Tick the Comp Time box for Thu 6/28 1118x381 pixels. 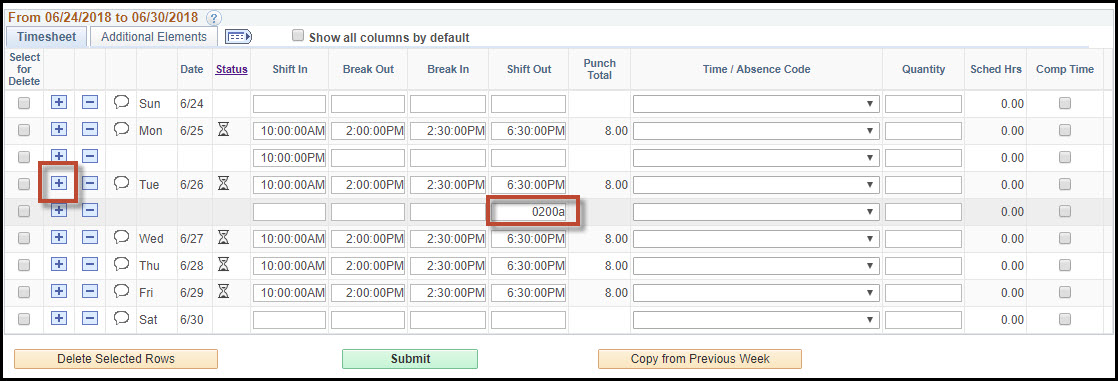(x=1065, y=265)
